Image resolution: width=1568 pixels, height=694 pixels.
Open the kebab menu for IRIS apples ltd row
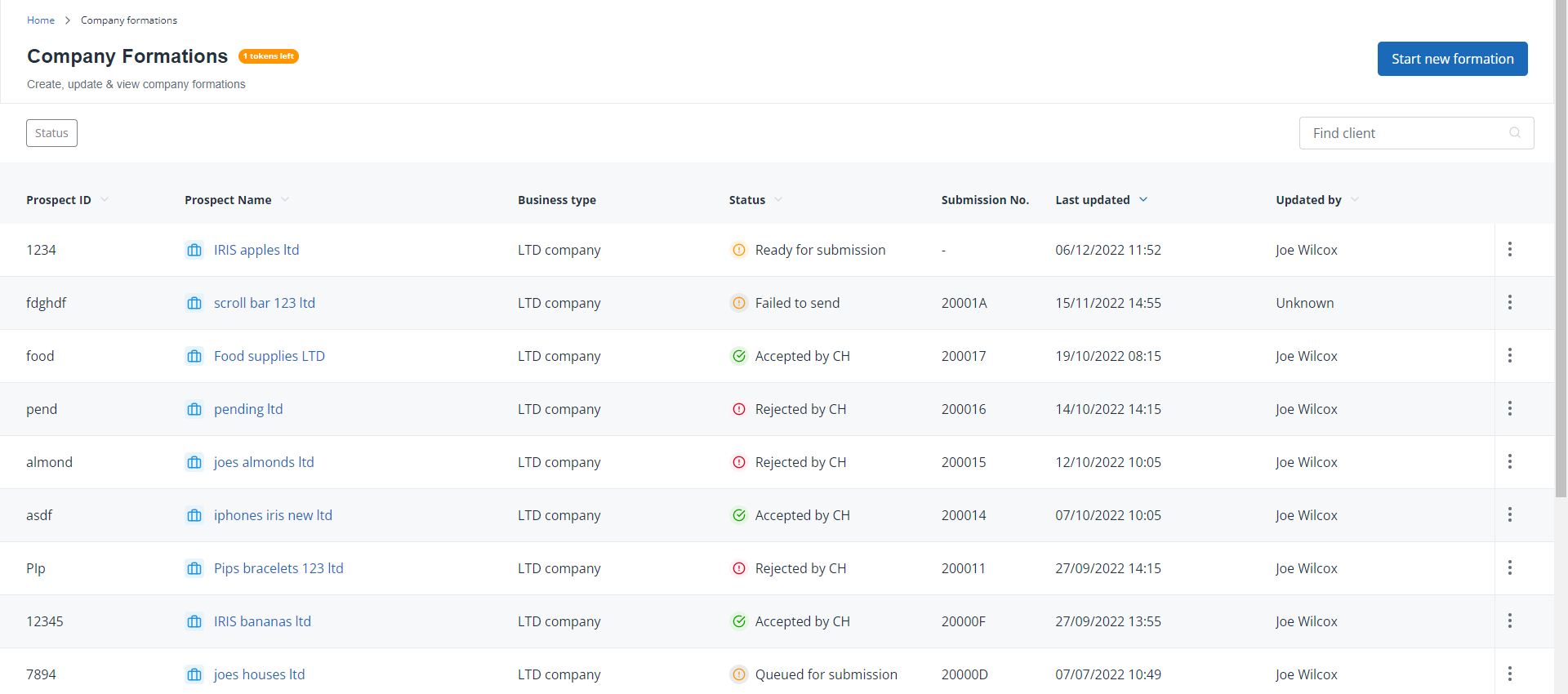click(1509, 249)
